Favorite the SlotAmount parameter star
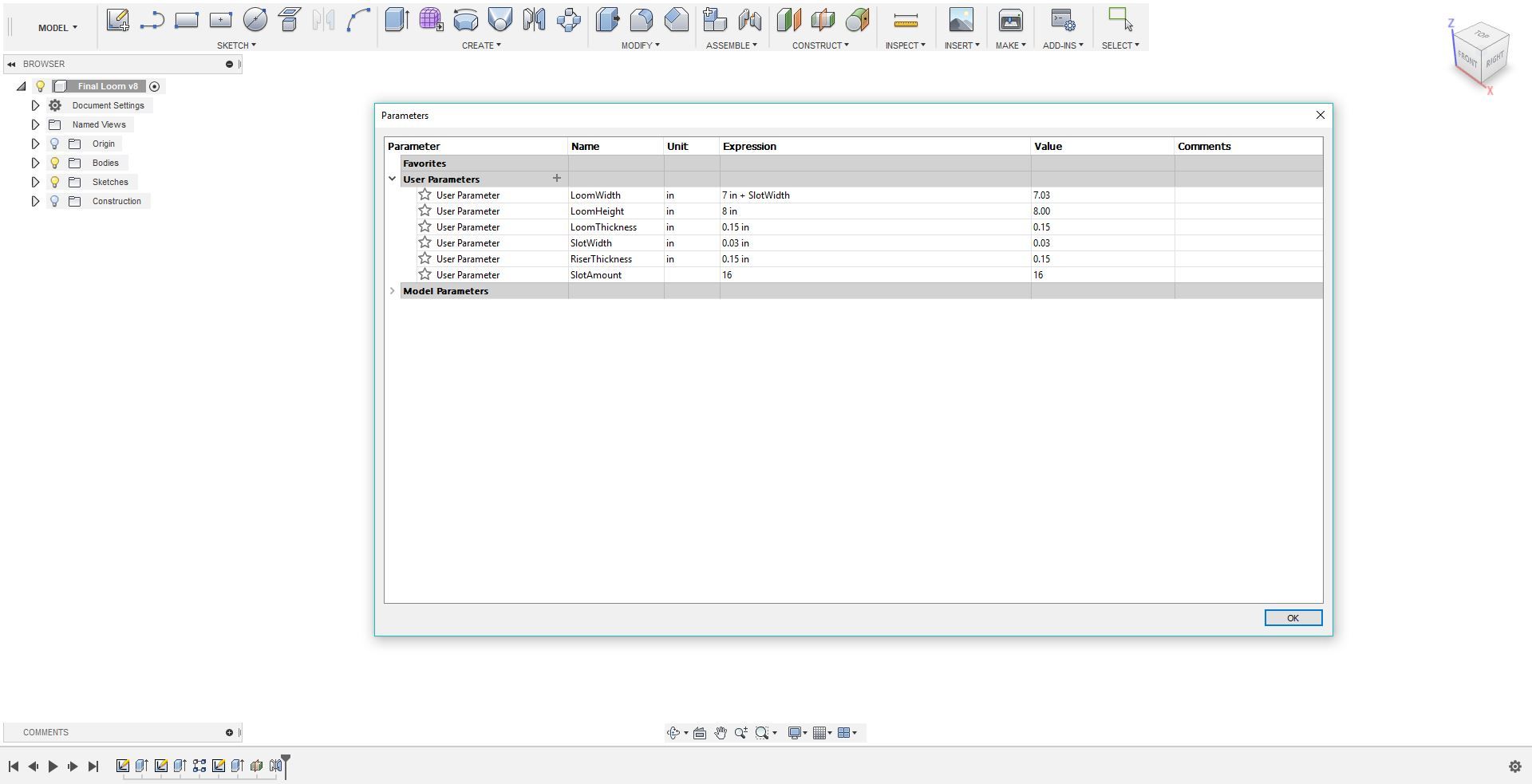 (x=425, y=274)
